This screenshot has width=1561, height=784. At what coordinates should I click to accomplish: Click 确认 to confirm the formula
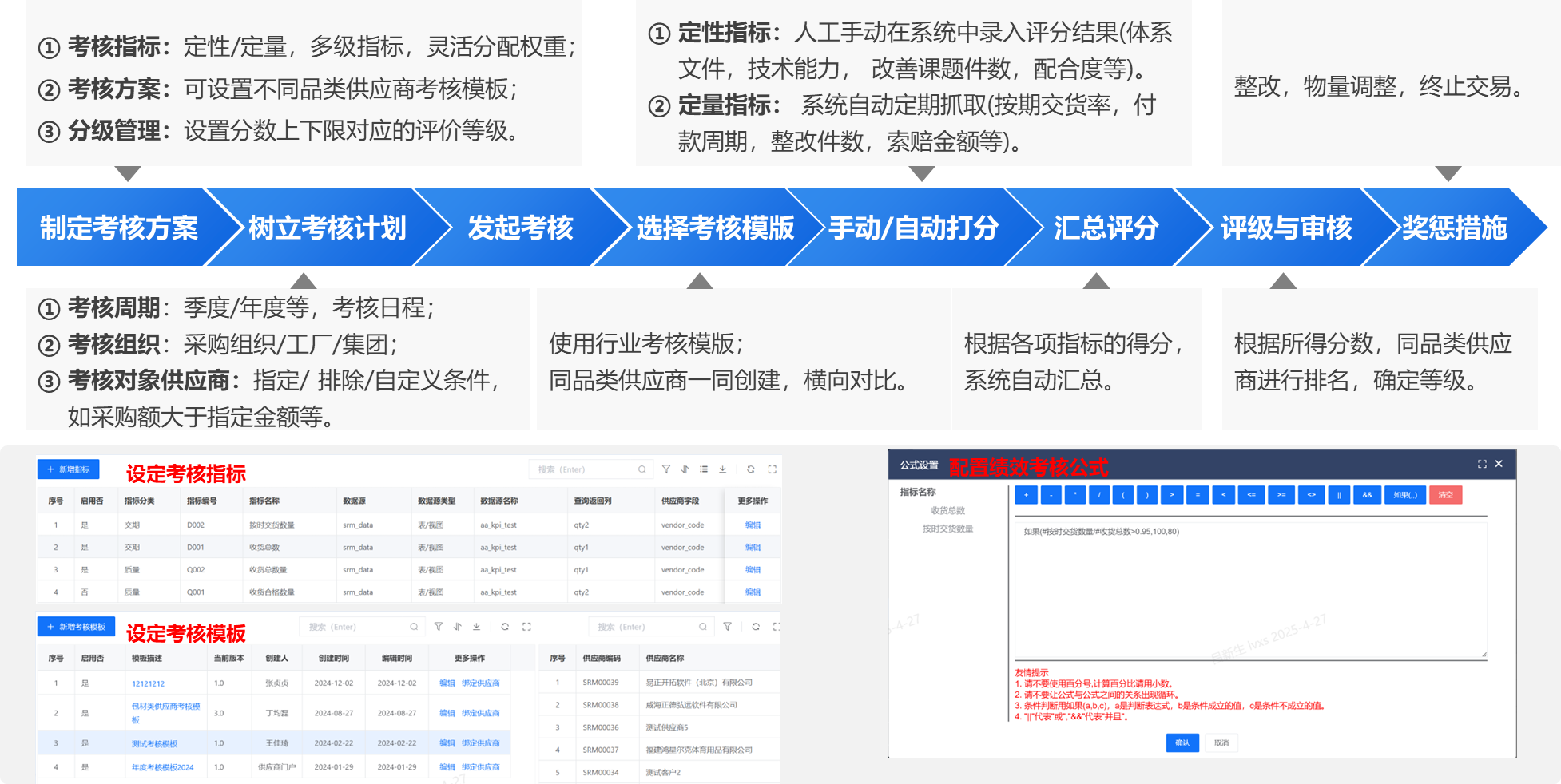point(1182,742)
